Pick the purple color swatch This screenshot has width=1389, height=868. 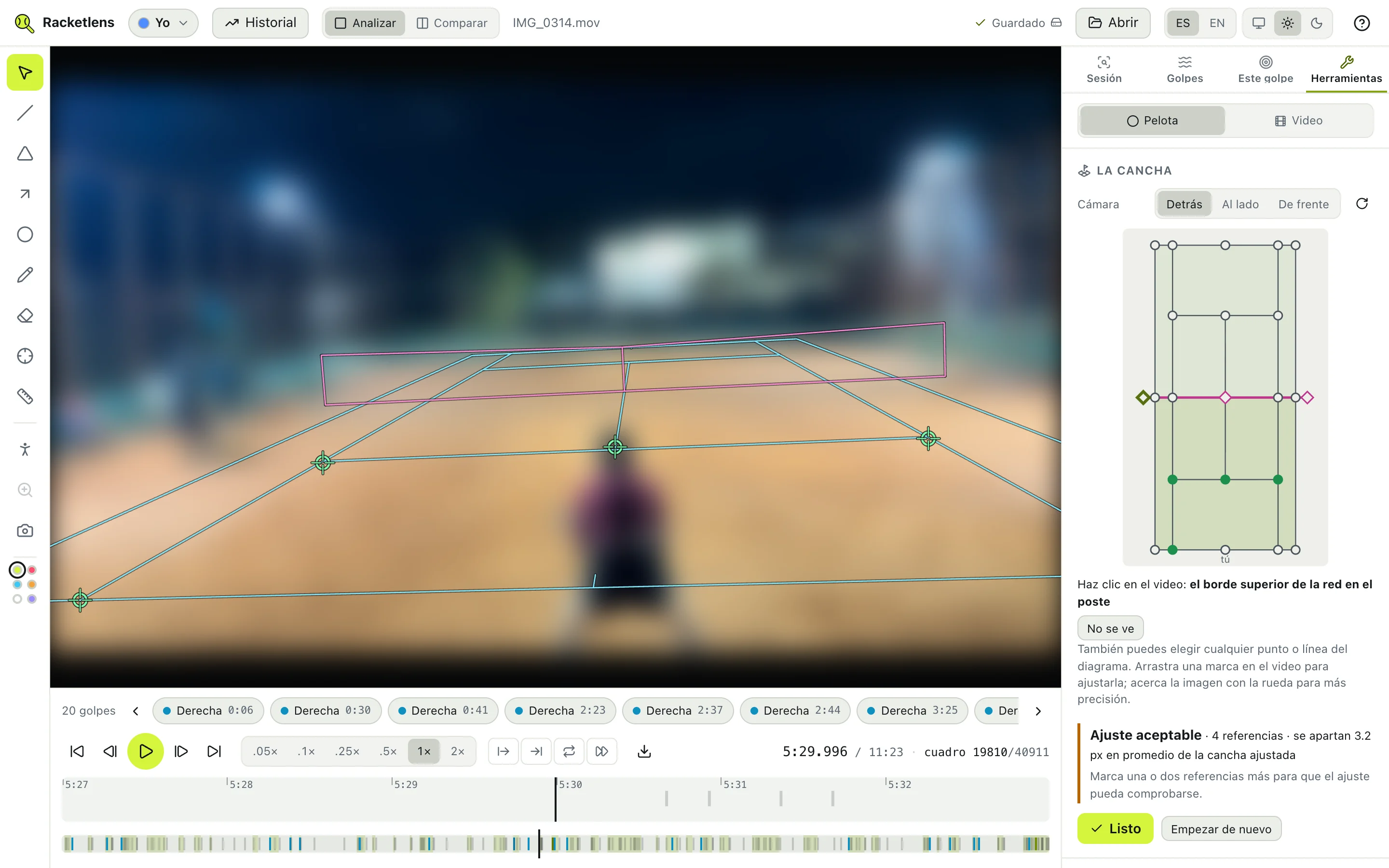tap(32, 599)
